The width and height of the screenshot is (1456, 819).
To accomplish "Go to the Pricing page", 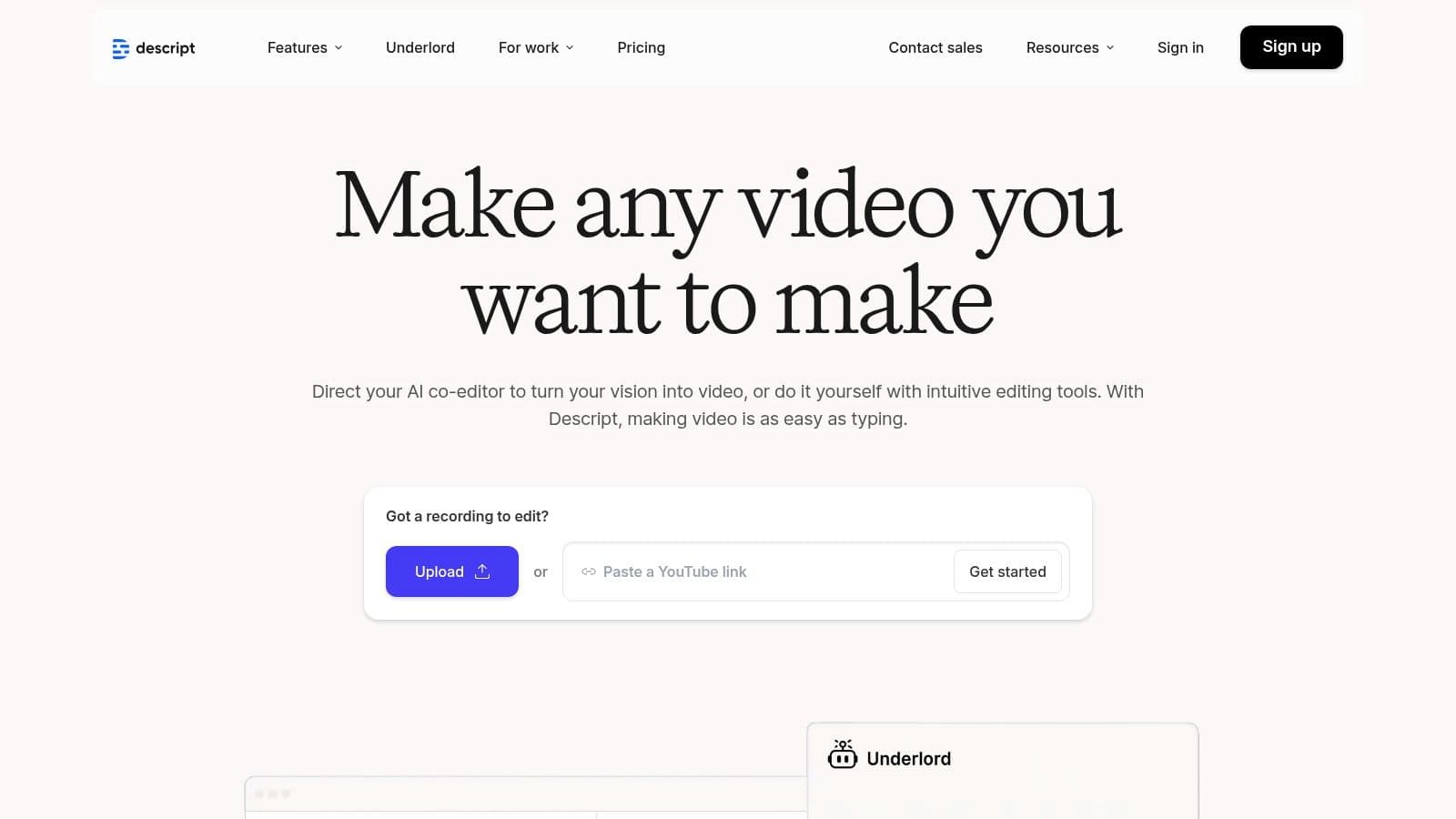I will (x=641, y=47).
